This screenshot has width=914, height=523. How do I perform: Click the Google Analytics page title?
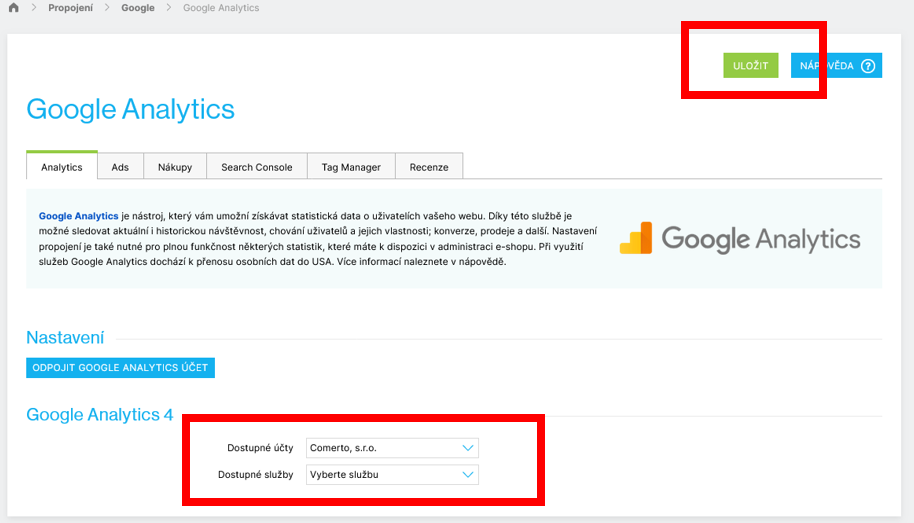coord(131,109)
